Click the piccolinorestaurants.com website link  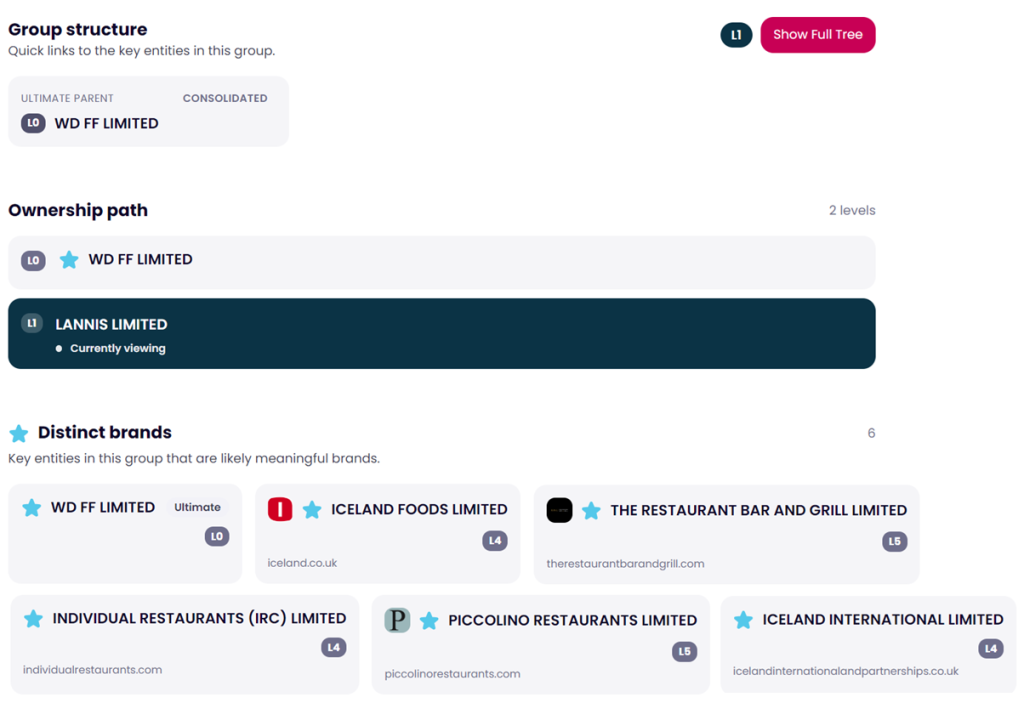tap(452, 674)
